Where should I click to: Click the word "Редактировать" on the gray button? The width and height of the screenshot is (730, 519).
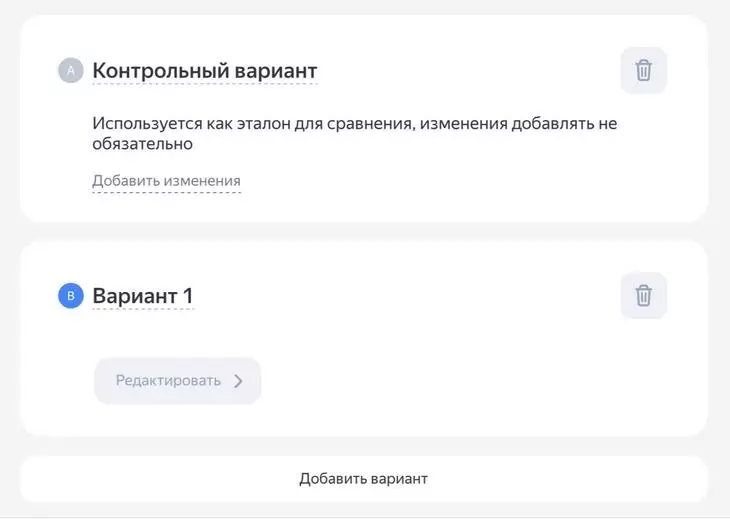coord(167,381)
